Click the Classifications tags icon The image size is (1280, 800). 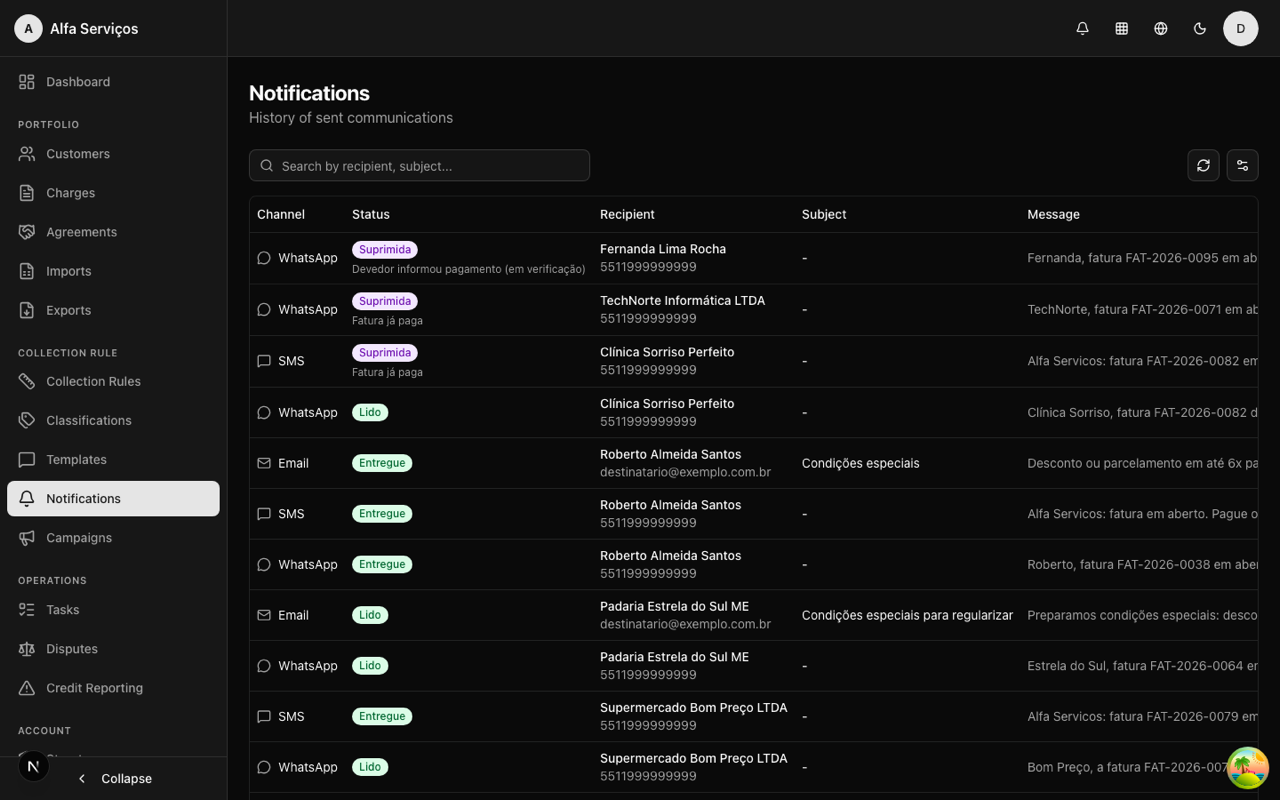point(27,420)
